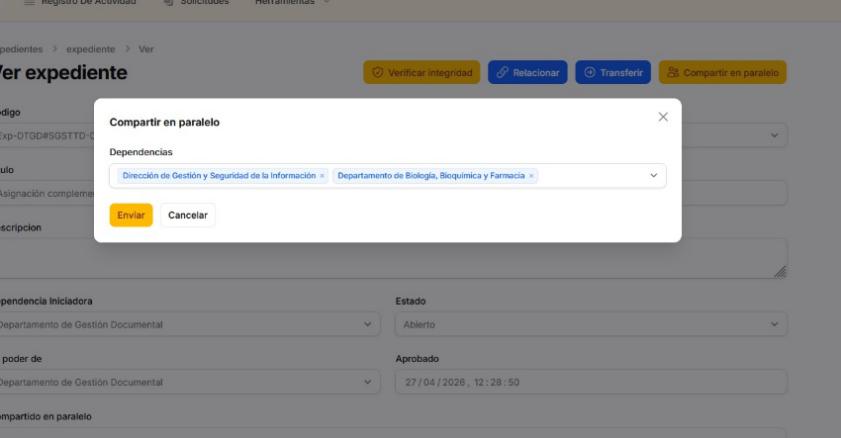The height and width of the screenshot is (438, 841).
Task: Close the Compartir en paralelo dialog
Action: pyautogui.click(x=663, y=117)
